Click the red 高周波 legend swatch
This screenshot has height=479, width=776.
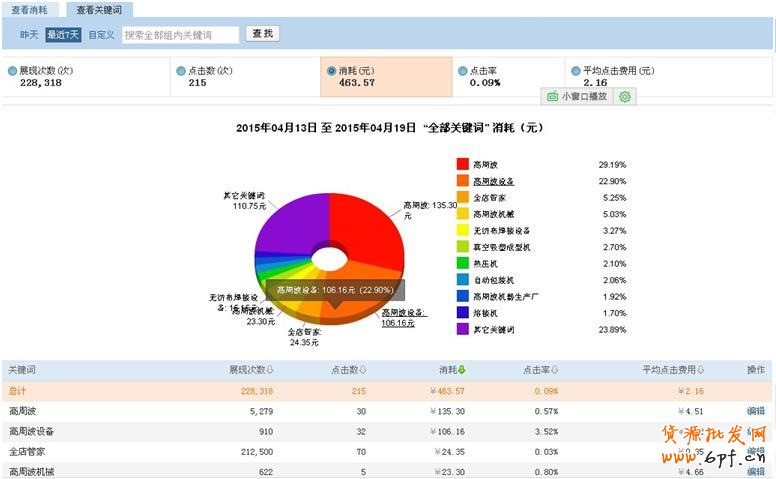(x=463, y=164)
